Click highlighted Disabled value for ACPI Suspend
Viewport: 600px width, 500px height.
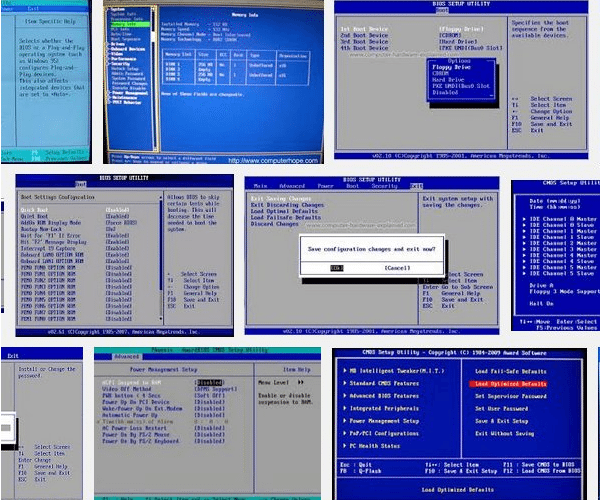209,383
